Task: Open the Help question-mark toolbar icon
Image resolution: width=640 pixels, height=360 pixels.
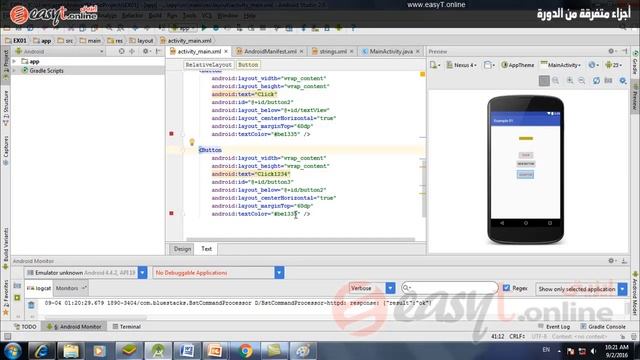Action: [353, 28]
